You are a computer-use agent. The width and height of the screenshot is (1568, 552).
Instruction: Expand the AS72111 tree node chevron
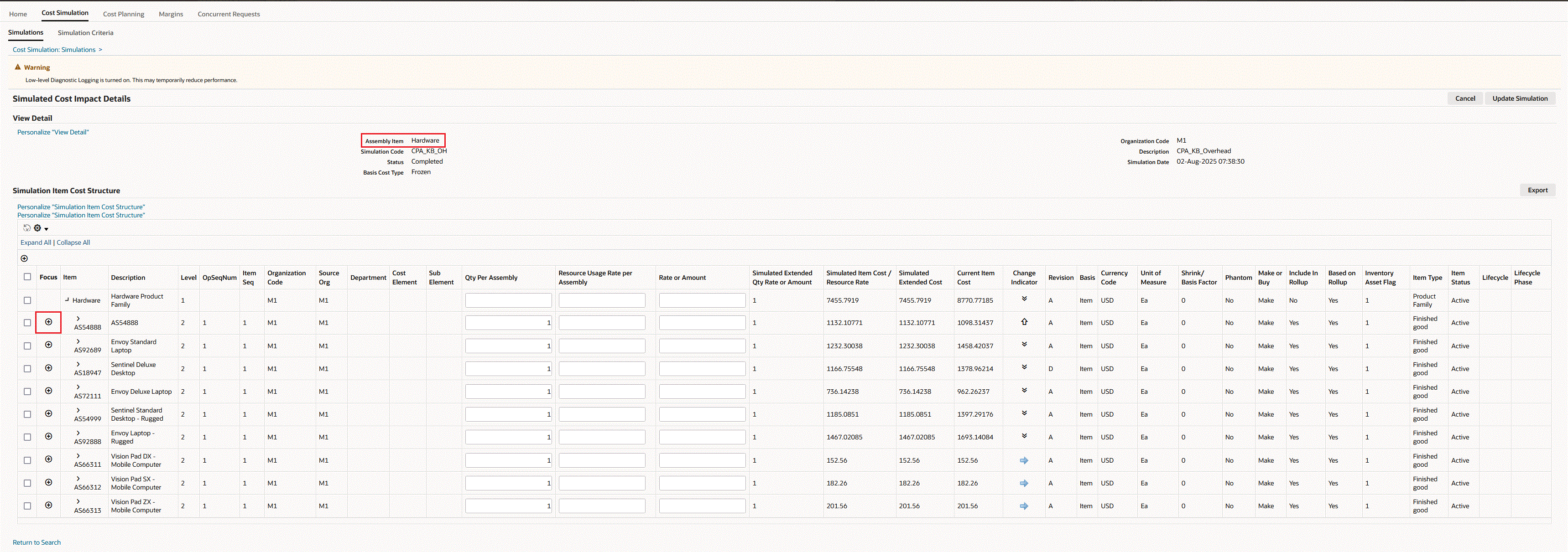[78, 387]
